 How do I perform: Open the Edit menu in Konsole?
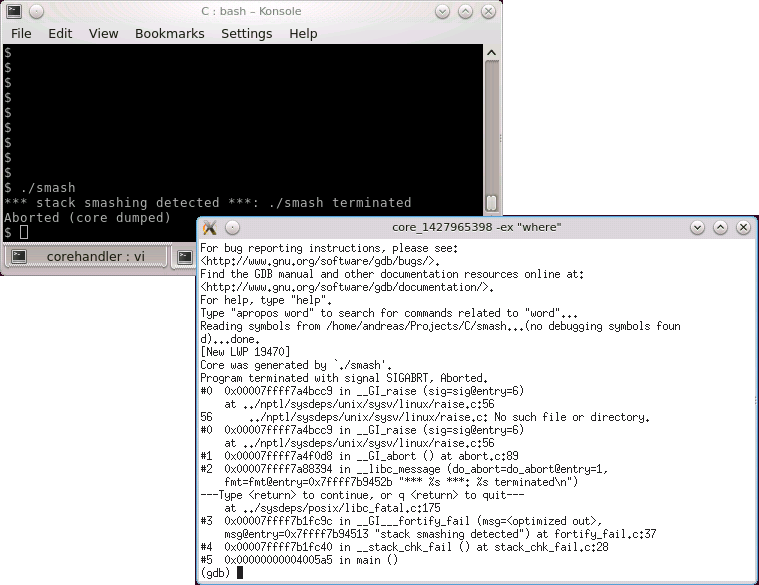60,33
